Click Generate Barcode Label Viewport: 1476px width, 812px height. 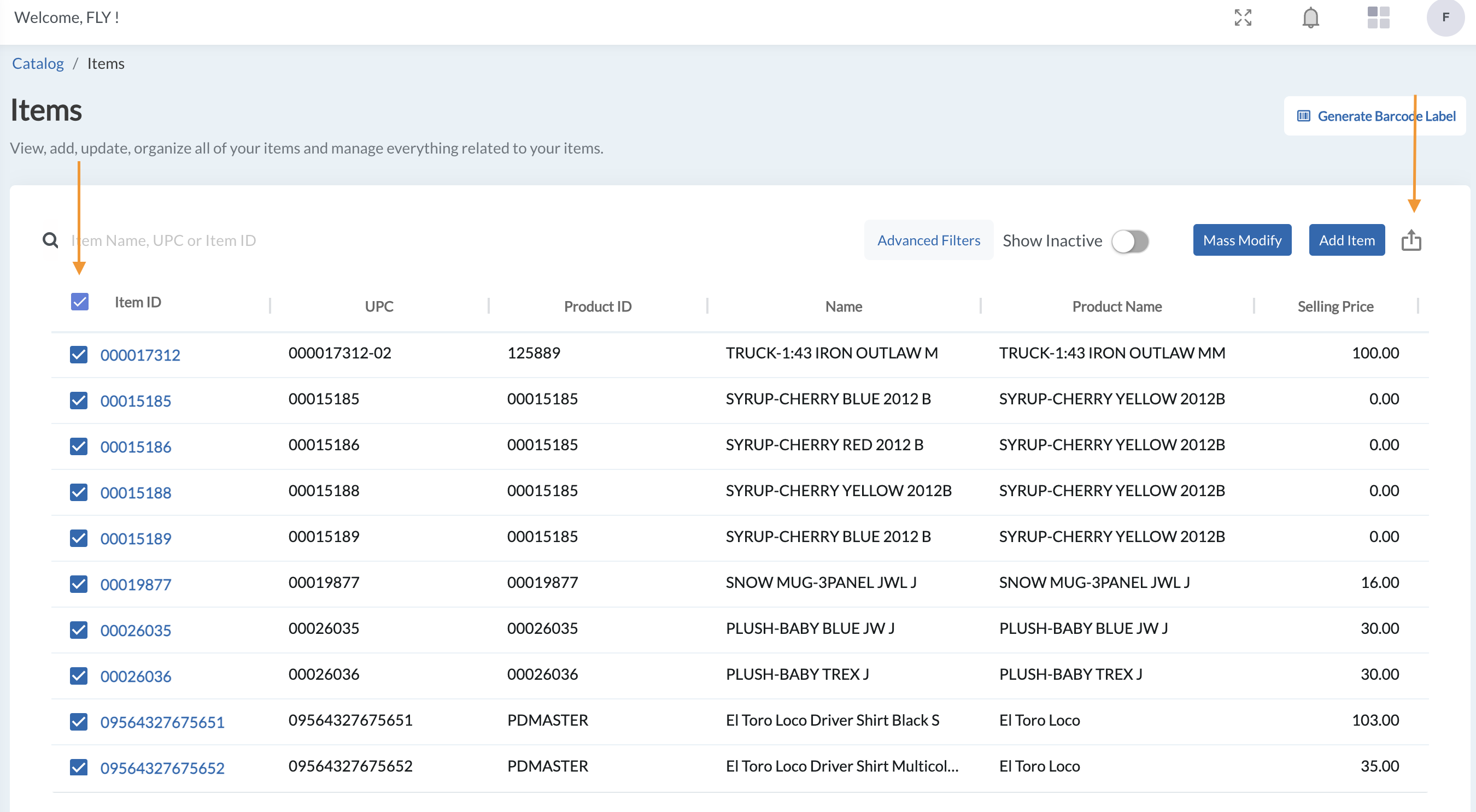coord(1375,116)
